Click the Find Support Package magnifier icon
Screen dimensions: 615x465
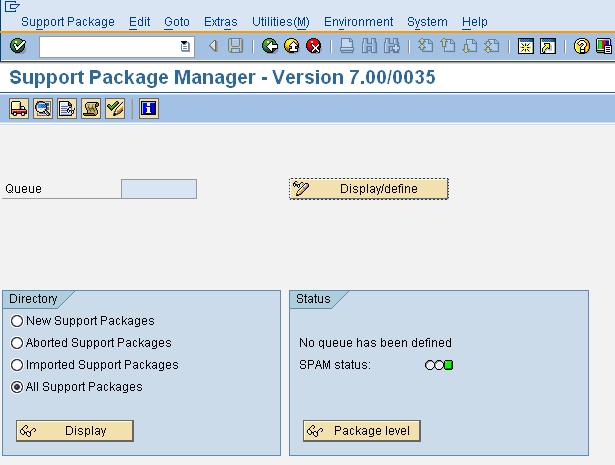point(43,108)
